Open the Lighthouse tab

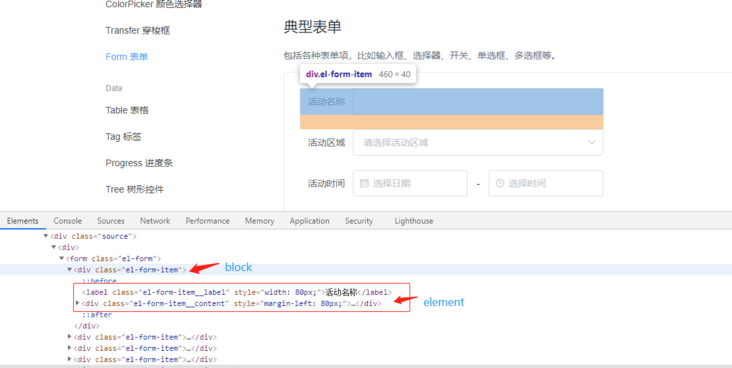414,221
